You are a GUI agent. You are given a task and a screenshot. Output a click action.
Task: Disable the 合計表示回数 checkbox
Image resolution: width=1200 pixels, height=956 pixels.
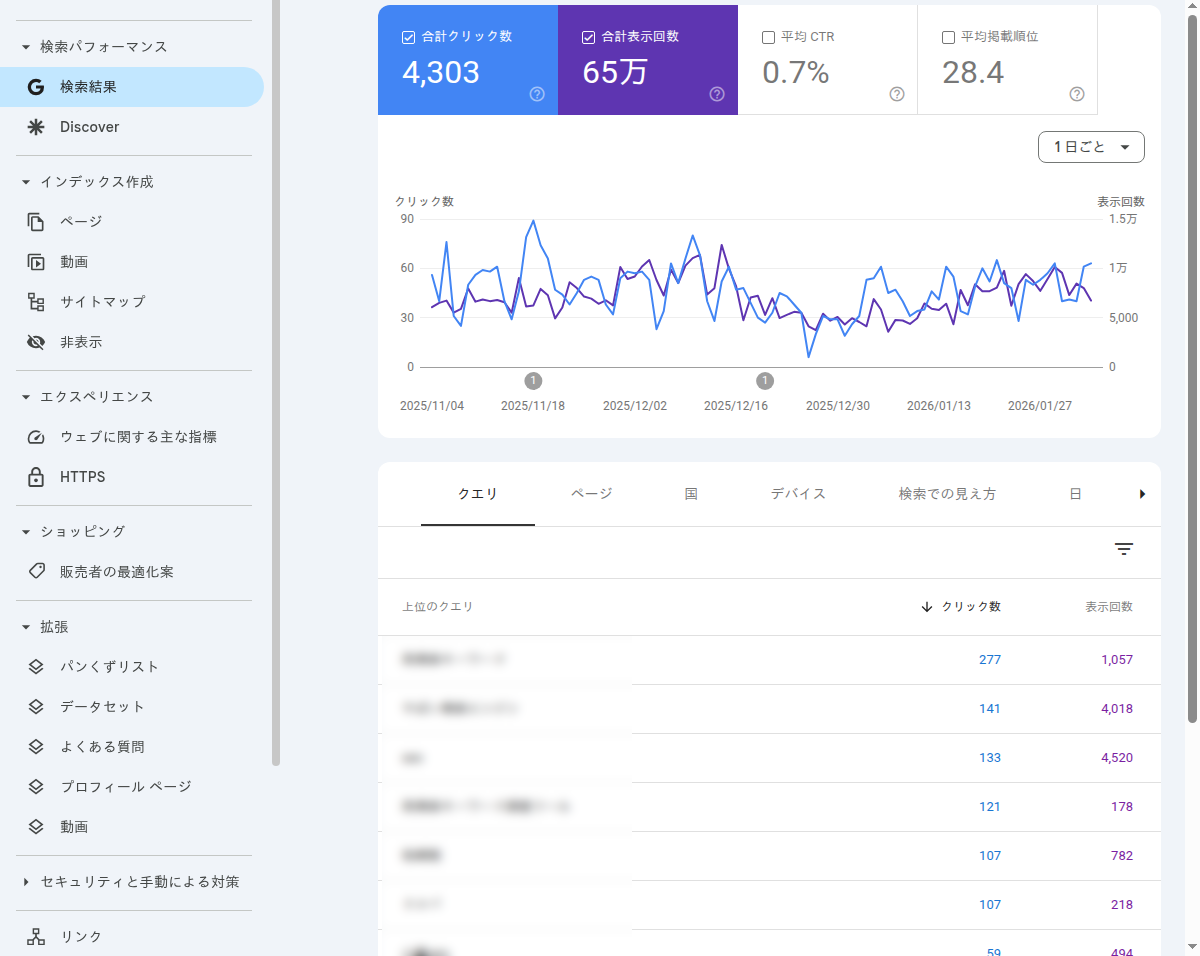click(x=587, y=36)
